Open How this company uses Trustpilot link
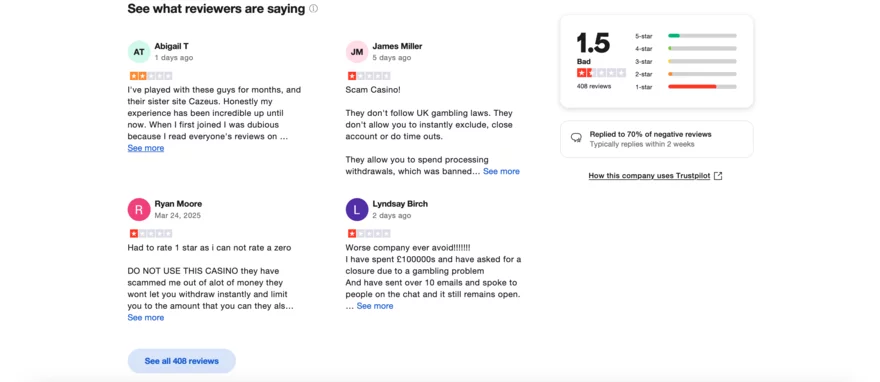Image resolution: width=880 pixels, height=382 pixels. coord(649,176)
